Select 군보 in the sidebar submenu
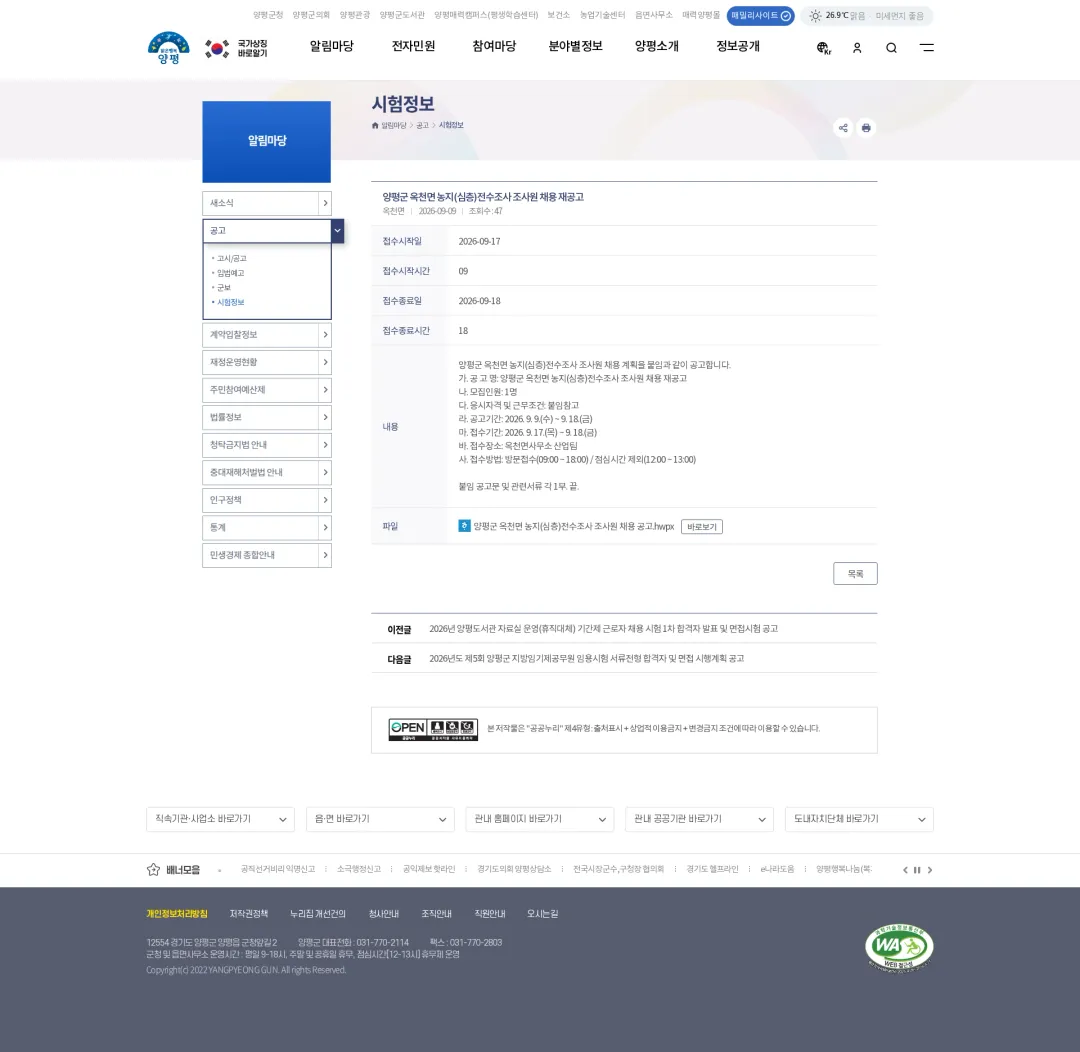 coord(224,287)
